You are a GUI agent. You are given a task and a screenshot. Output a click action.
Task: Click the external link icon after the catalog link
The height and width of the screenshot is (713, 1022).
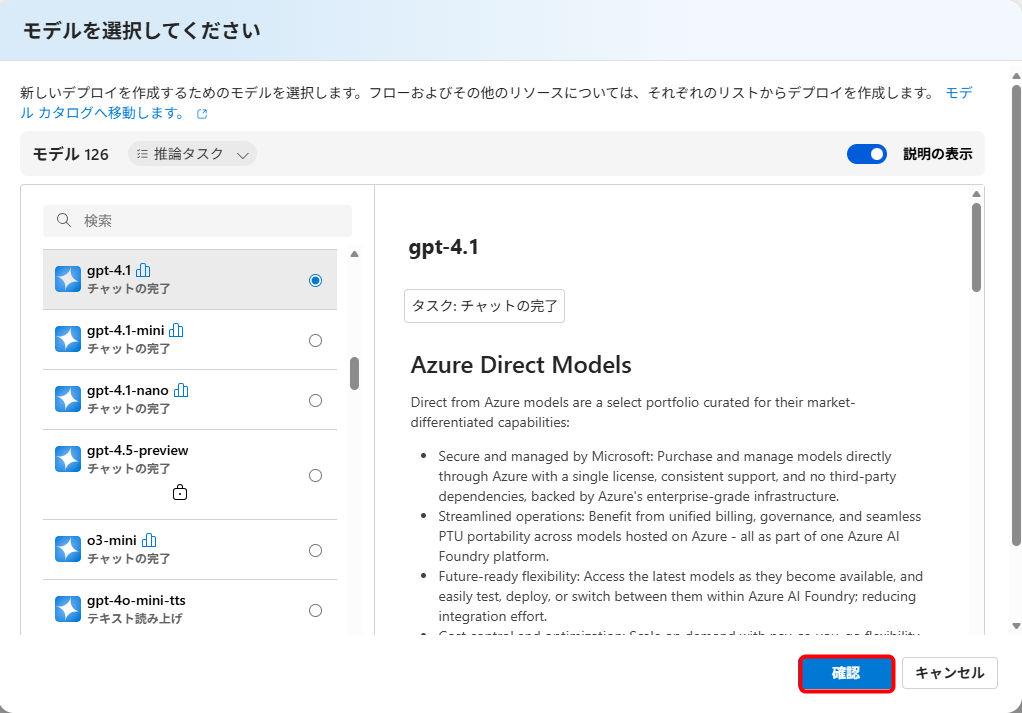[x=202, y=114]
